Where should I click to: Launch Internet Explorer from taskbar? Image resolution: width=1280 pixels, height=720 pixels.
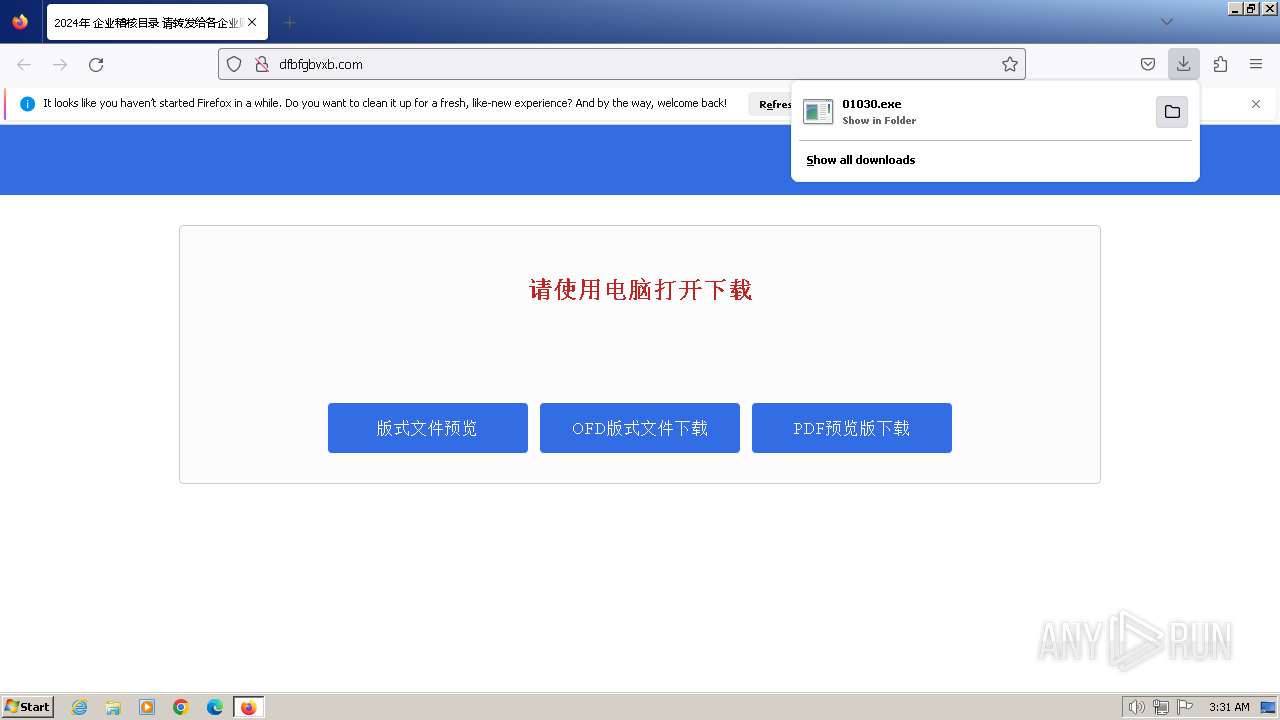(x=80, y=707)
